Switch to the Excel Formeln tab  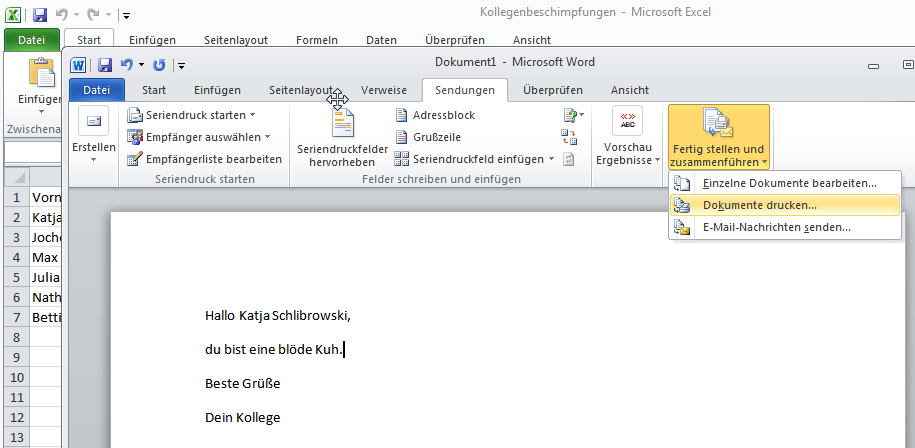(x=317, y=40)
